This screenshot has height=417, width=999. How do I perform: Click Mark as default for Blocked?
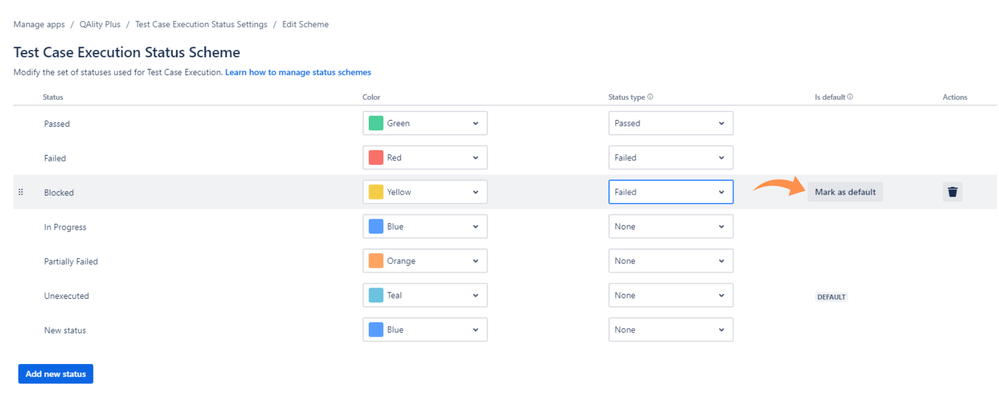[x=845, y=192]
